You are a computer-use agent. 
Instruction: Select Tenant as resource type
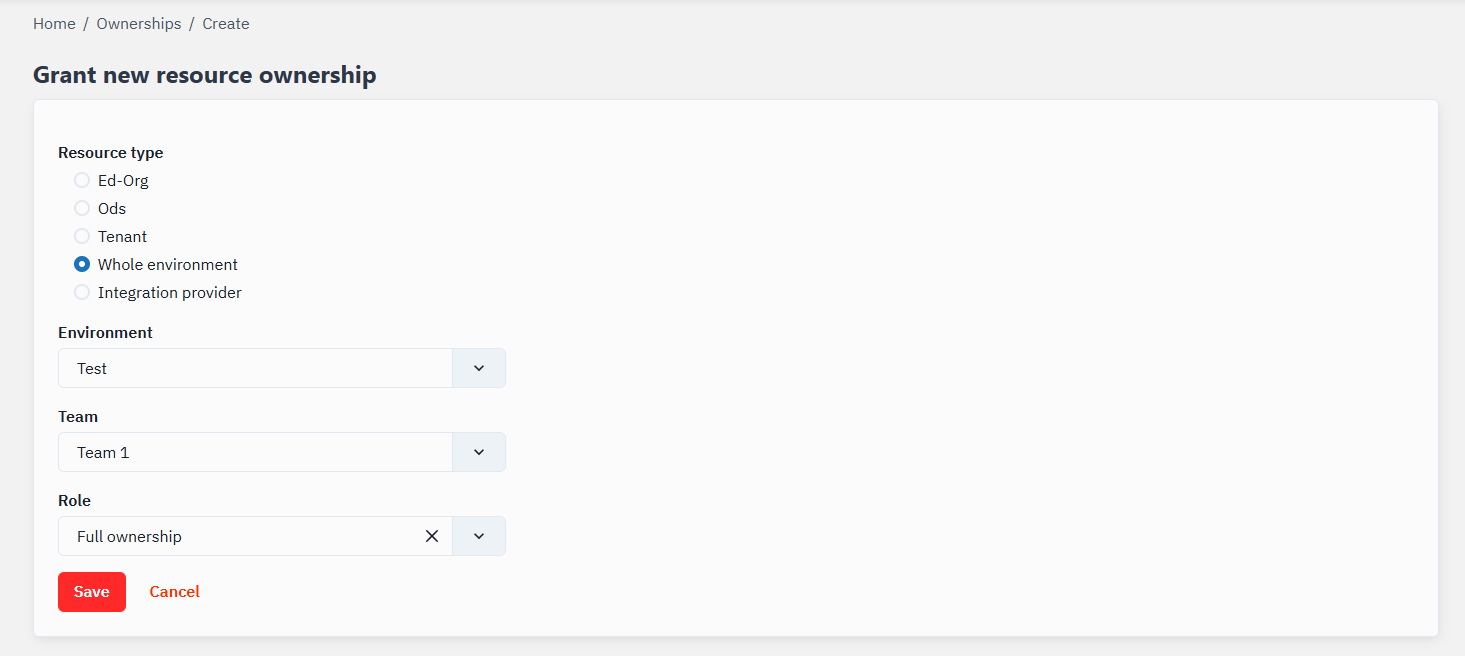pos(82,237)
